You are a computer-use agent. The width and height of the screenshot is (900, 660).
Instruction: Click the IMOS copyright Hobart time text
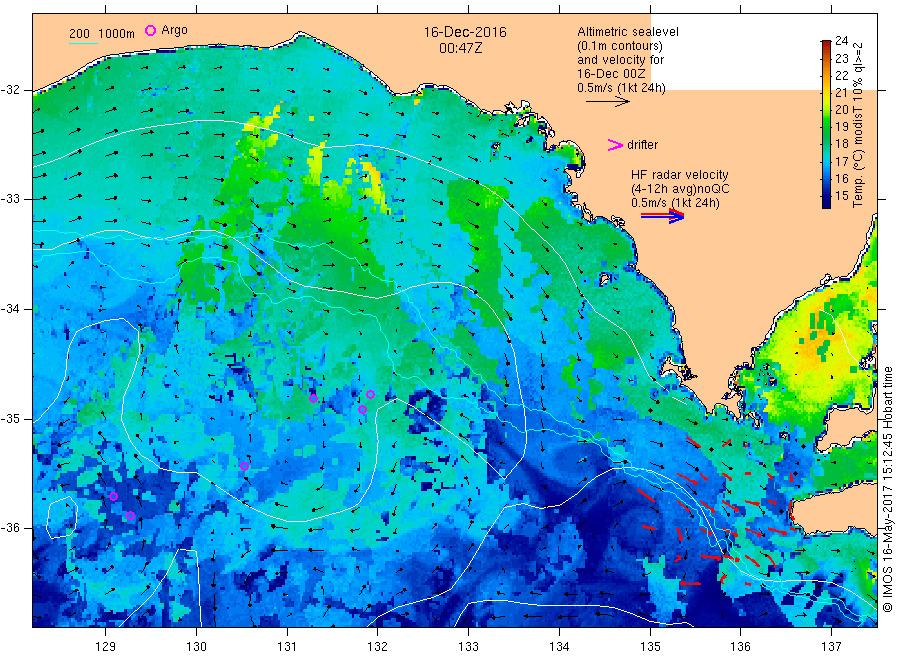(888, 489)
